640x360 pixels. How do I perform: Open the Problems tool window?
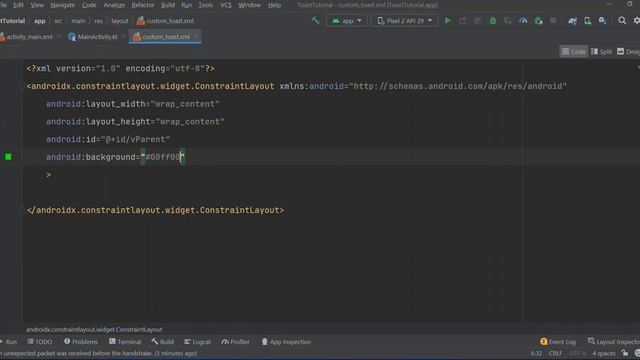point(81,342)
